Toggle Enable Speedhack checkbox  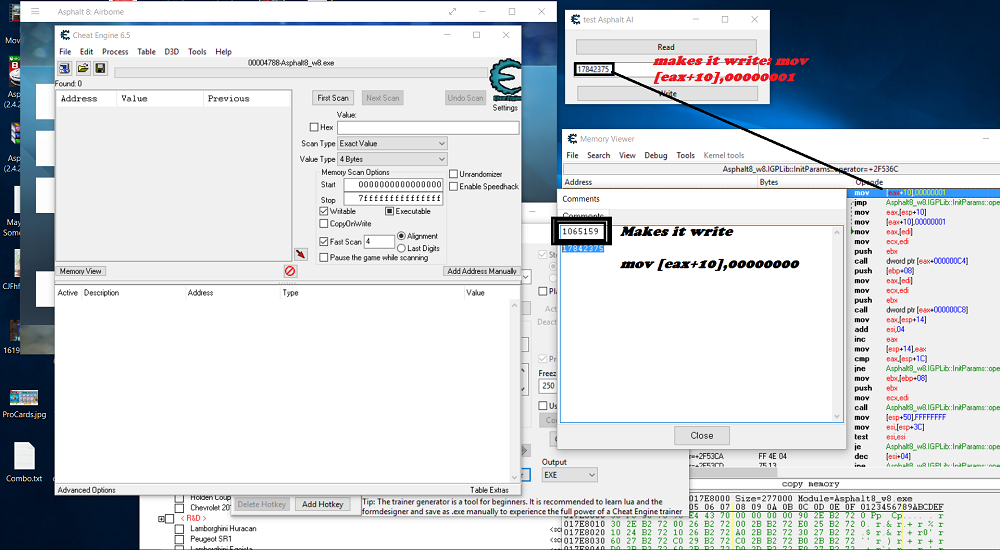tap(453, 186)
